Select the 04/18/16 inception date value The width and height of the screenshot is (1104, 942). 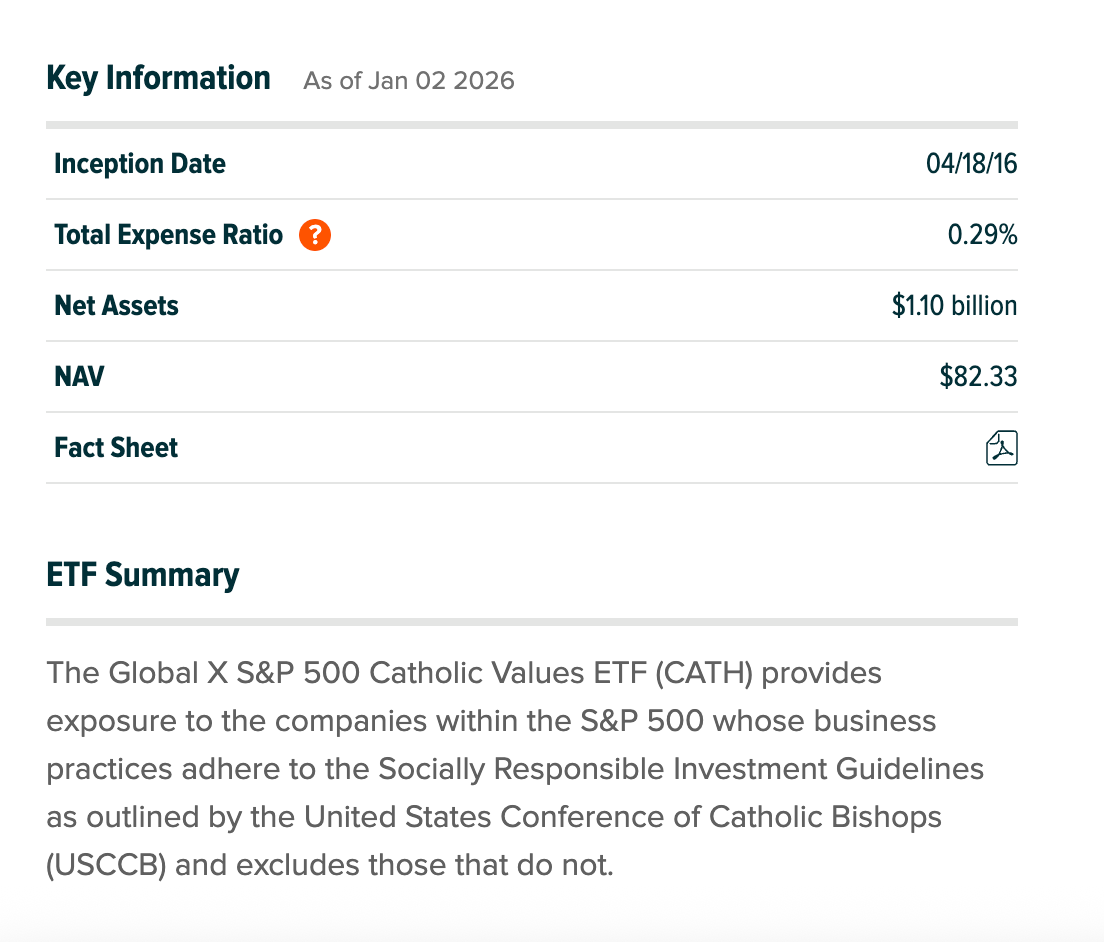coord(971,163)
